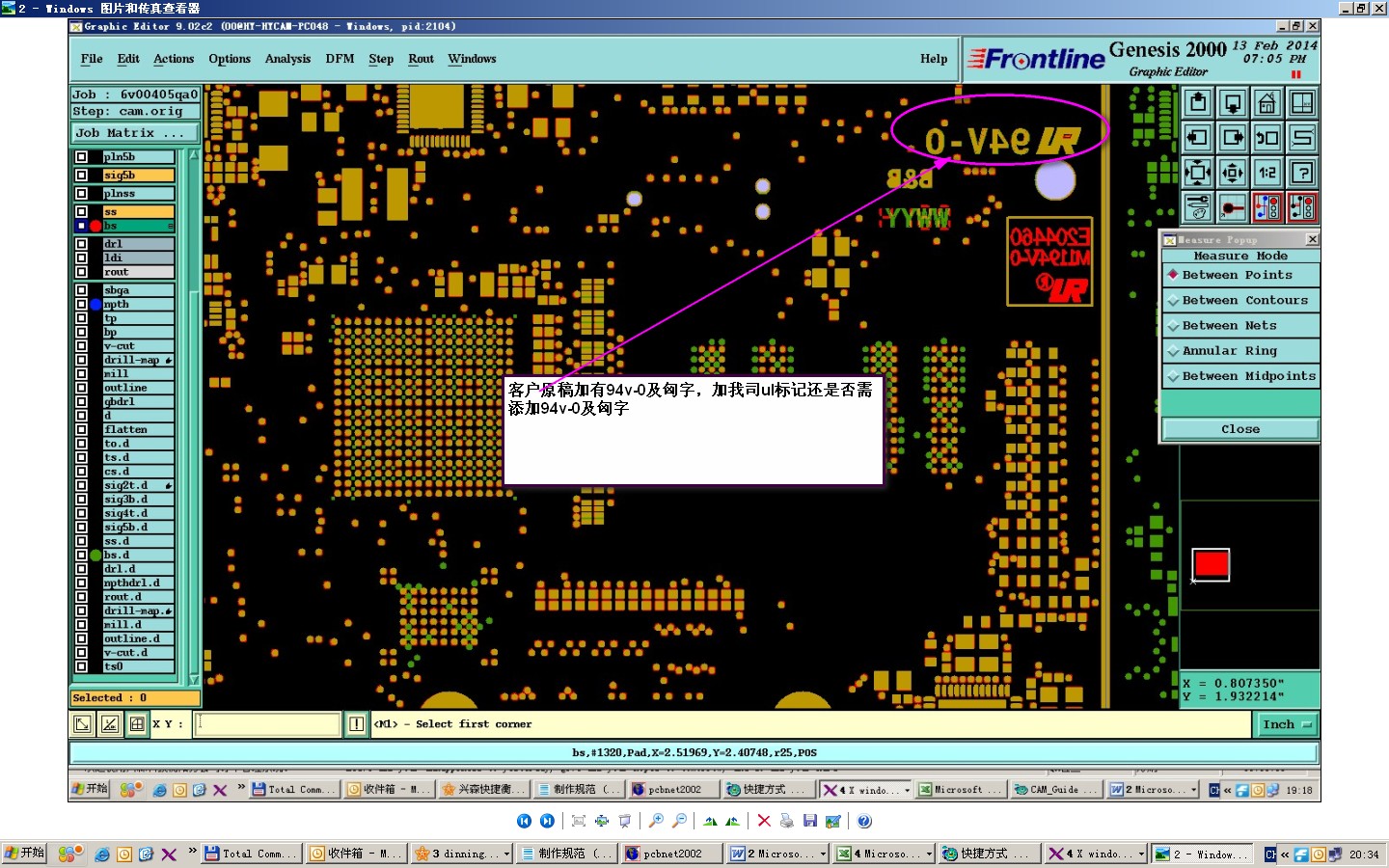The height and width of the screenshot is (868, 1389).
Task: Rotate the picture clockwise in viewer
Action: [x=710, y=821]
